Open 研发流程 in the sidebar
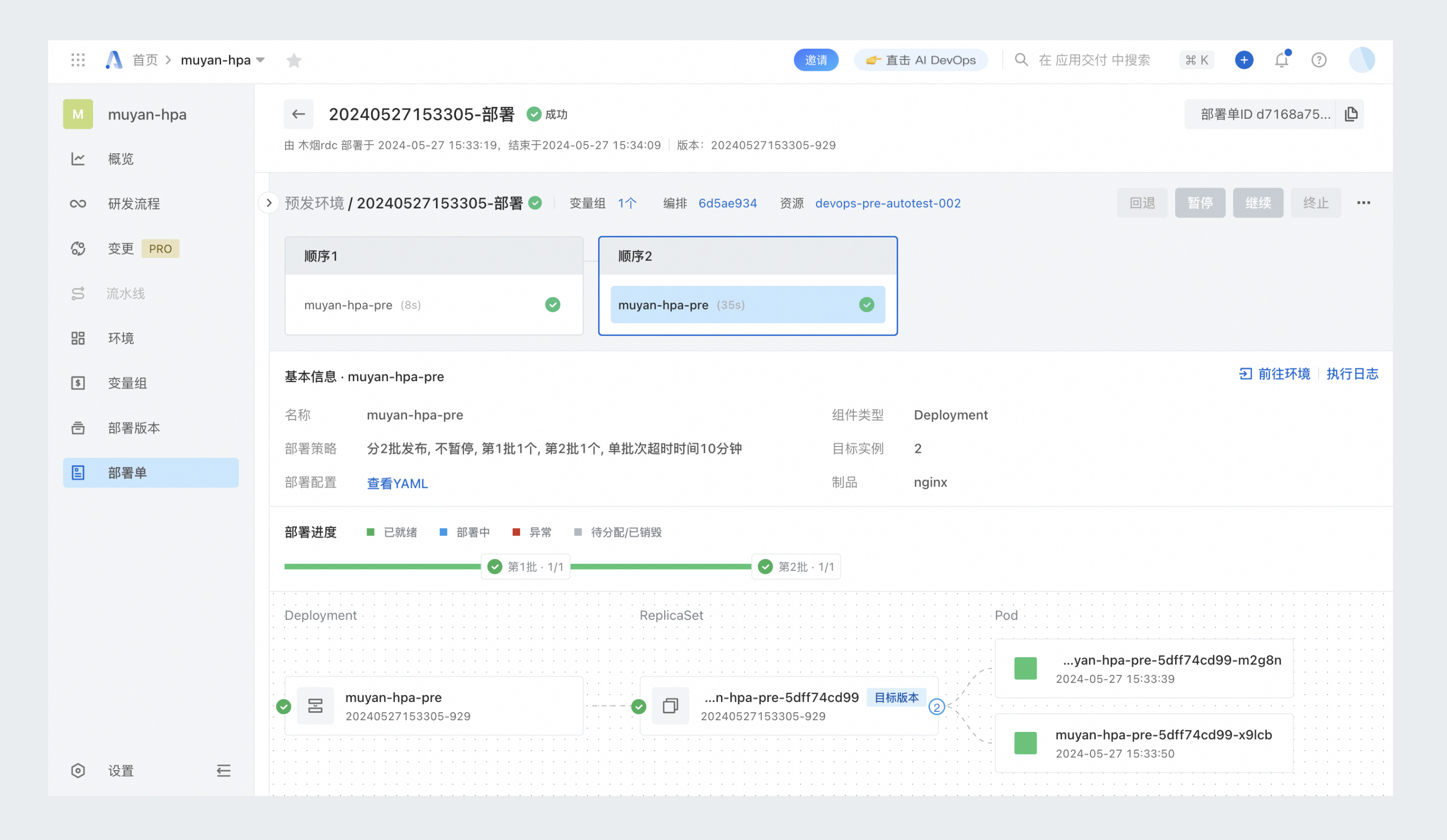The width and height of the screenshot is (1447, 840). pos(150,204)
